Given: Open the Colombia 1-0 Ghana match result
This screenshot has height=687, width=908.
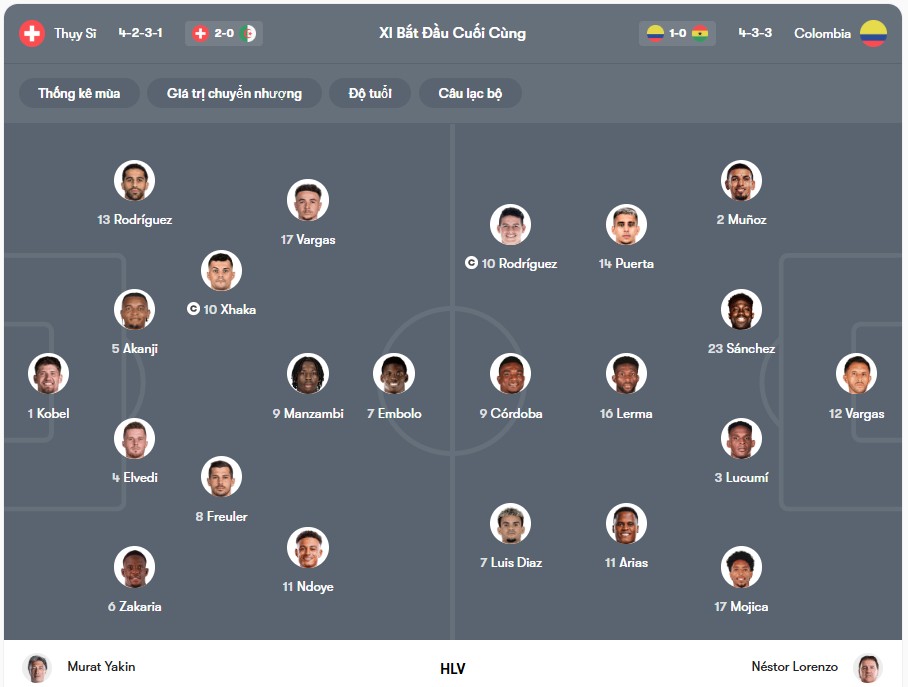Looking at the screenshot, I should point(677,34).
